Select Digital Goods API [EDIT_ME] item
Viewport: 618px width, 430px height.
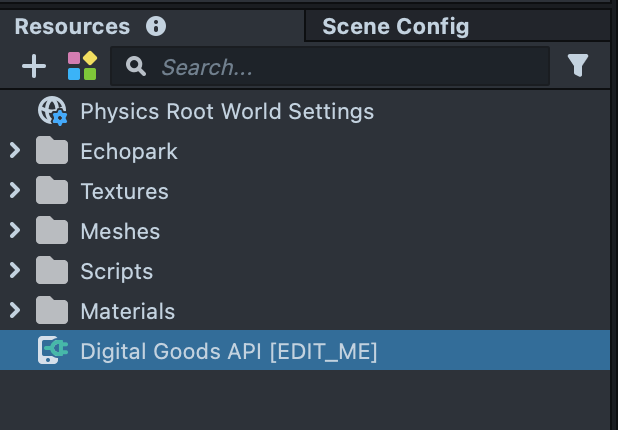coord(228,351)
